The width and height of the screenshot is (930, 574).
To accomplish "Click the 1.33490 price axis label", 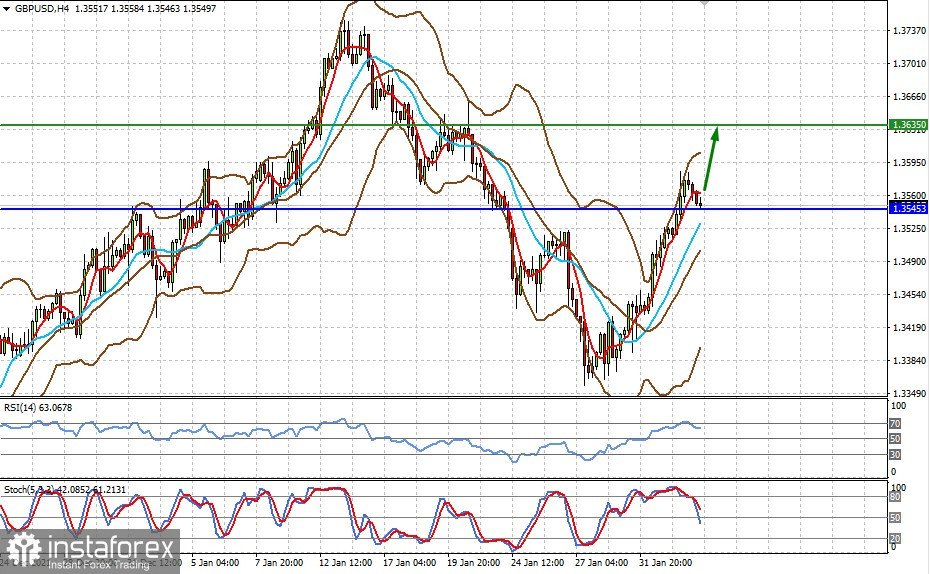I will tap(909, 393).
